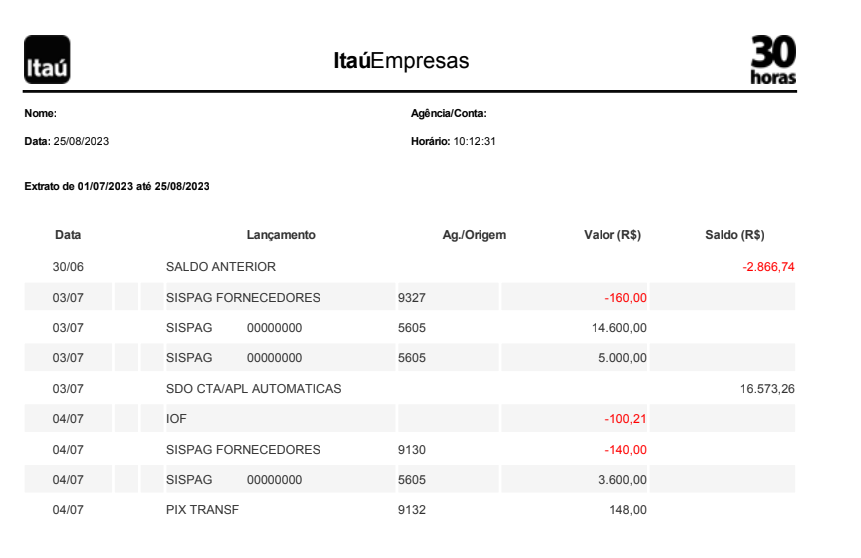Click the Itaú logo icon

tap(47, 60)
